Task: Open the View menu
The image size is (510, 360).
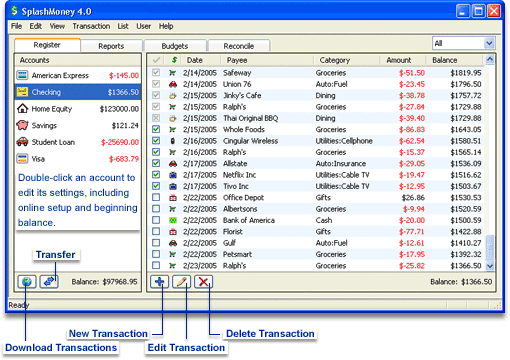Action: click(x=57, y=26)
